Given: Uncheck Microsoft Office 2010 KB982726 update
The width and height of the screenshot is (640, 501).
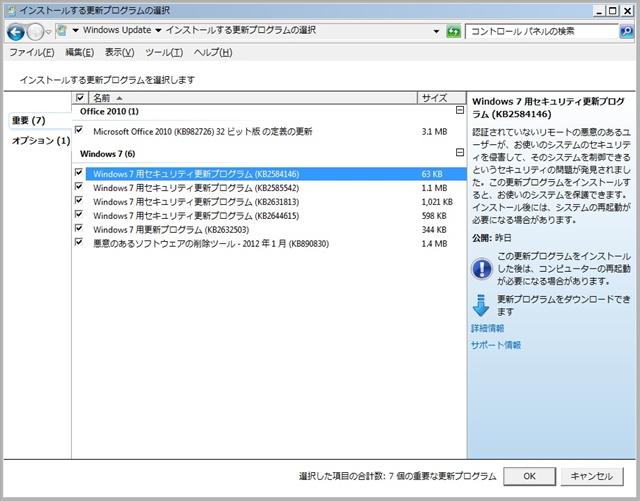Looking at the screenshot, I should [x=79, y=130].
